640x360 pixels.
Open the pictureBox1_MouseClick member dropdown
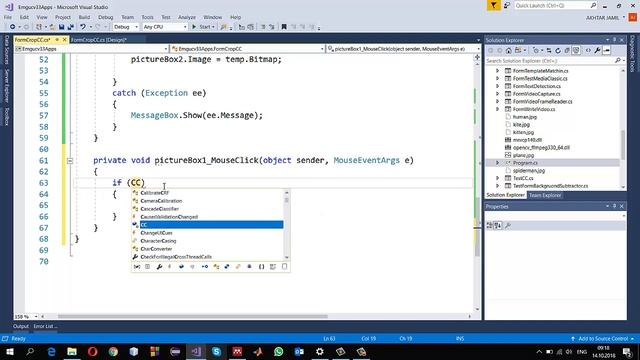[x=403, y=49]
